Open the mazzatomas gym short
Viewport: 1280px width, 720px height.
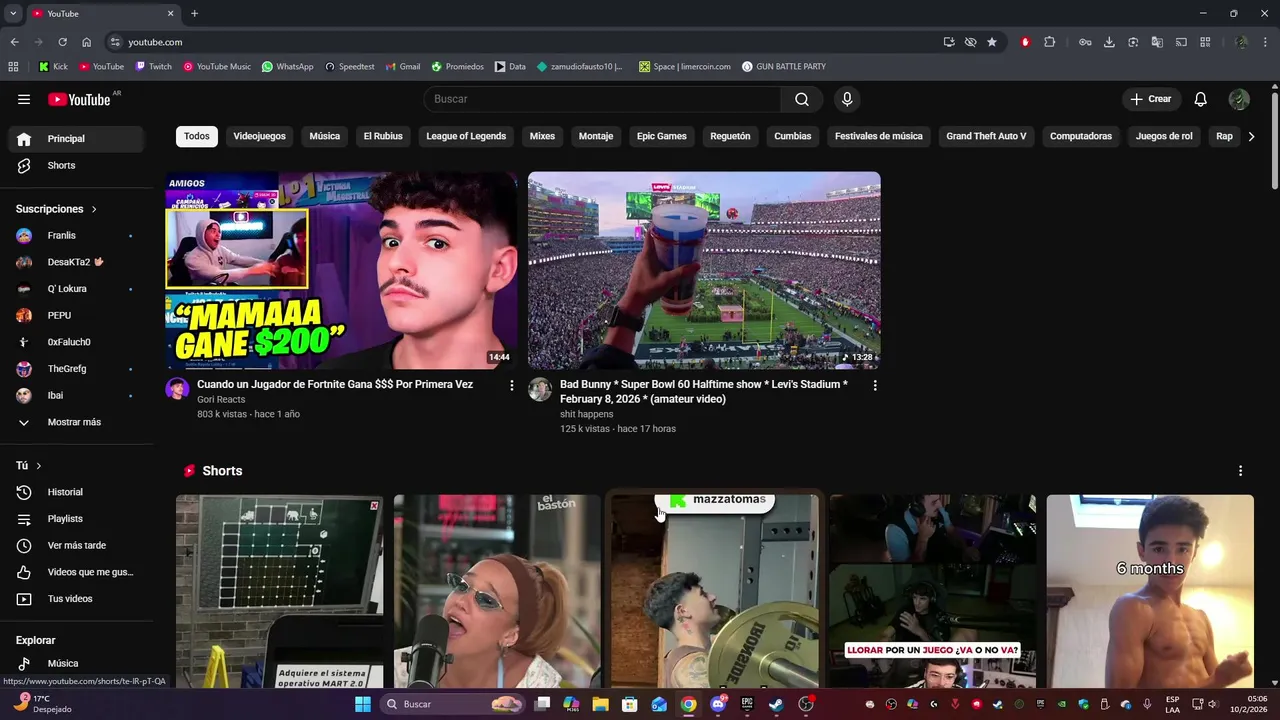point(715,591)
